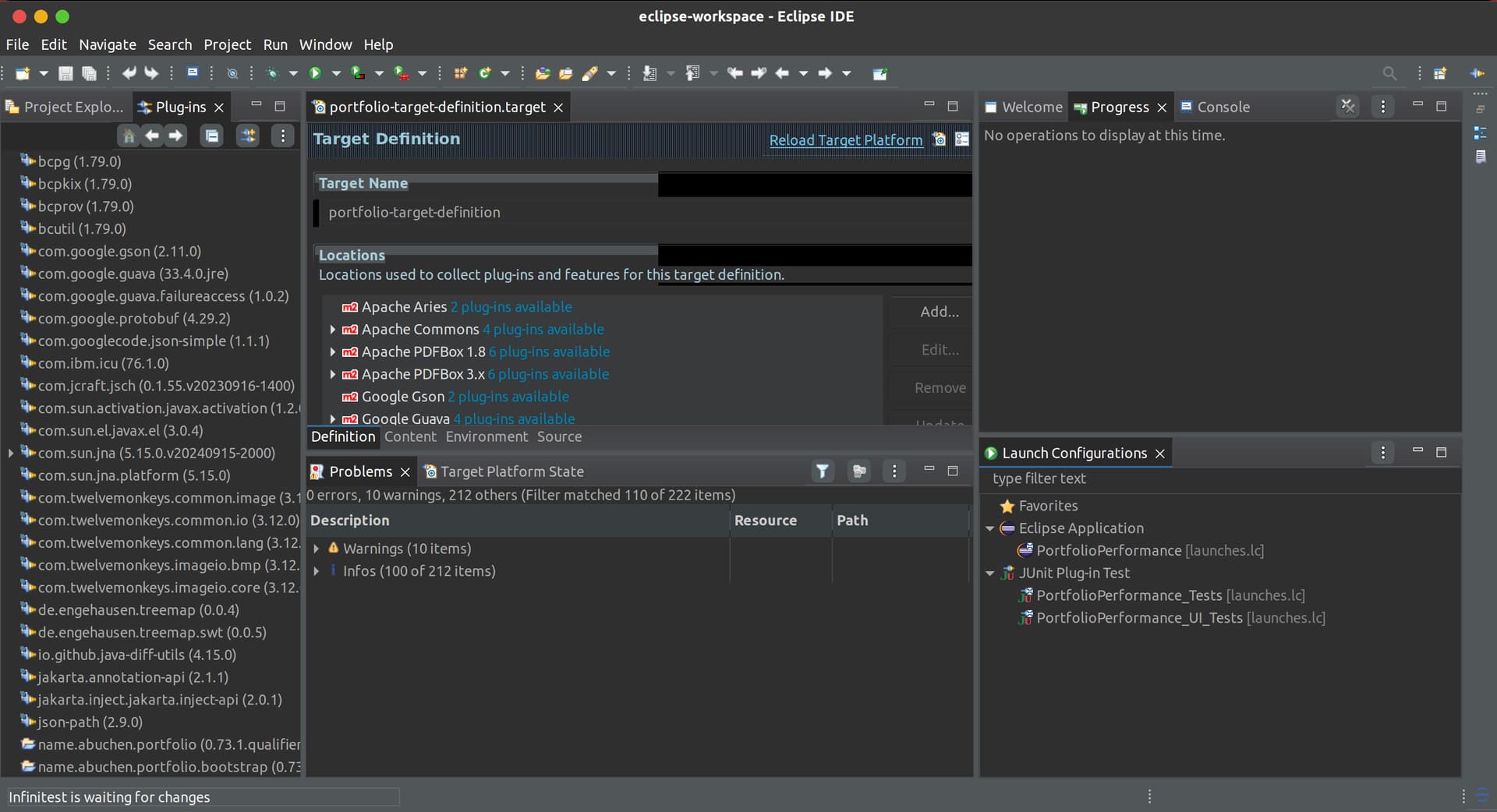Switch to the Target Platform State tab

(x=511, y=471)
